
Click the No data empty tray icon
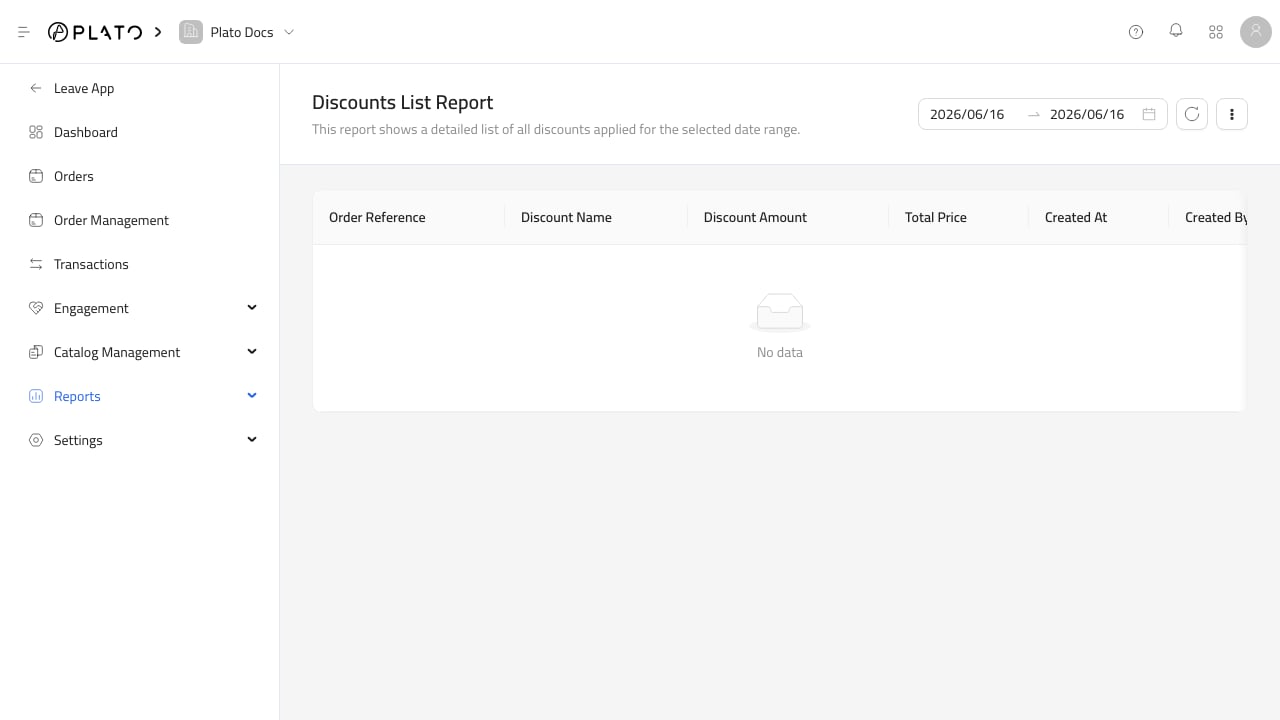780,313
